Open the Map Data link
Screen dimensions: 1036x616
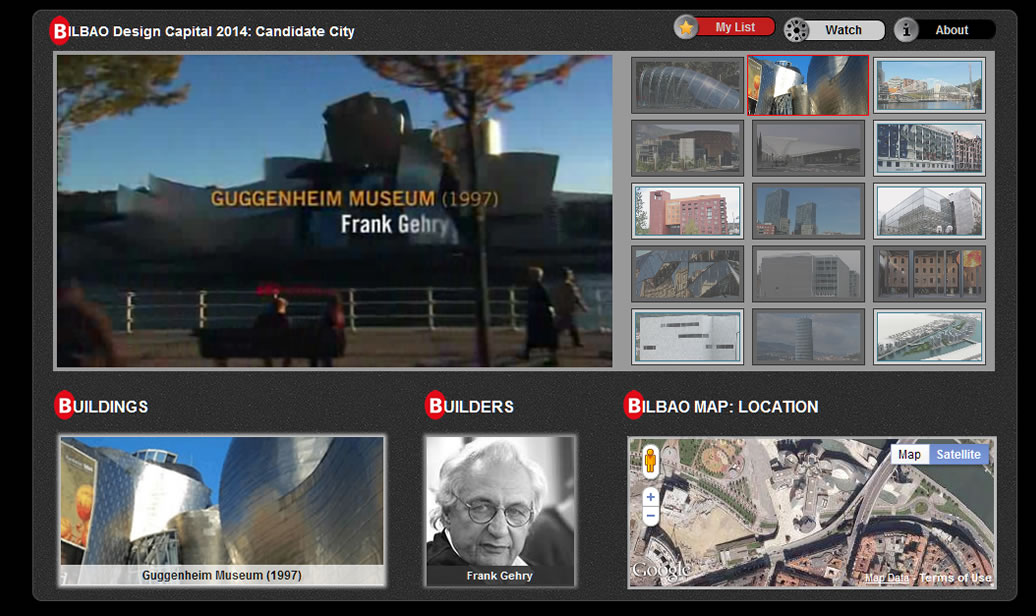887,578
